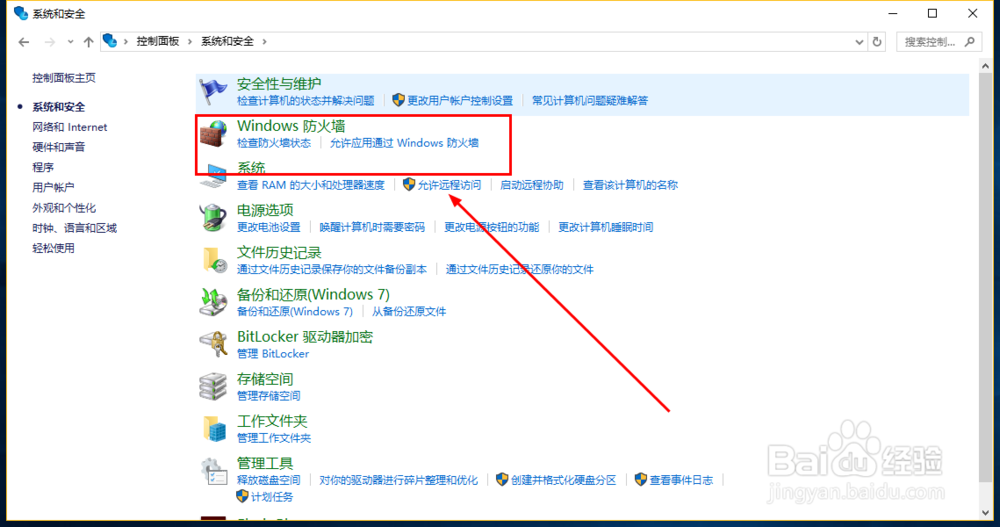1000x527 pixels.
Task: Click 唤醒计算机时需要密码 link
Action: 372,227
